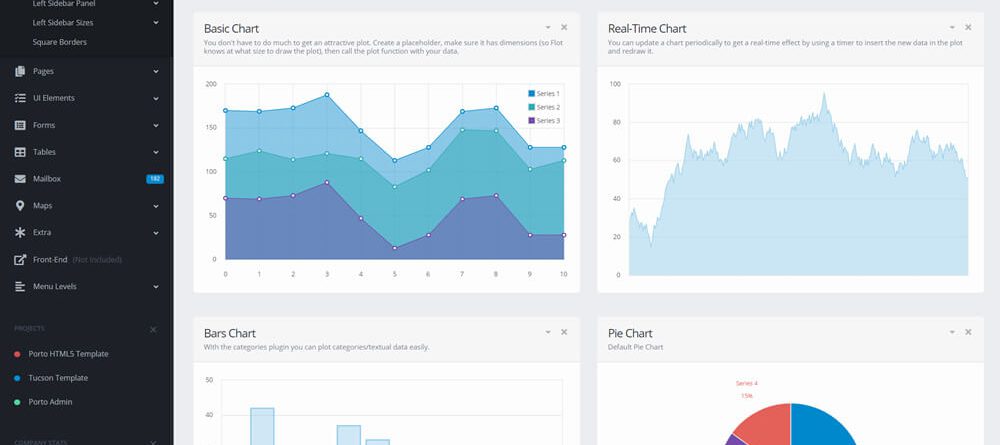Open the Mailbox menu entry
Viewport: 1000px width, 445px height.
pos(47,179)
